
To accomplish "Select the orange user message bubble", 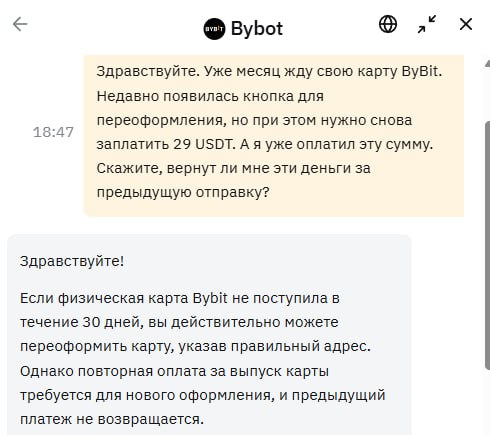I will pyautogui.click(x=273, y=136).
